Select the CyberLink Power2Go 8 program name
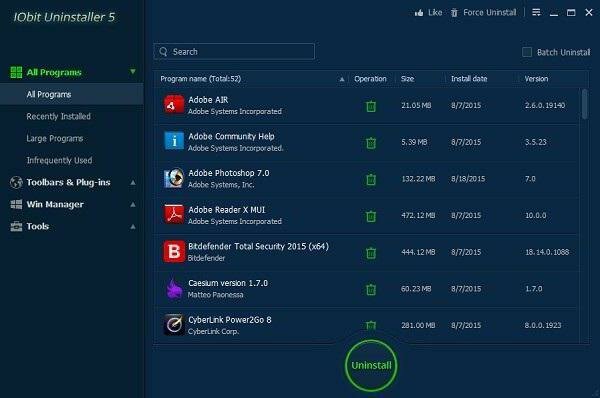This screenshot has width=600, height=398. coord(230,320)
